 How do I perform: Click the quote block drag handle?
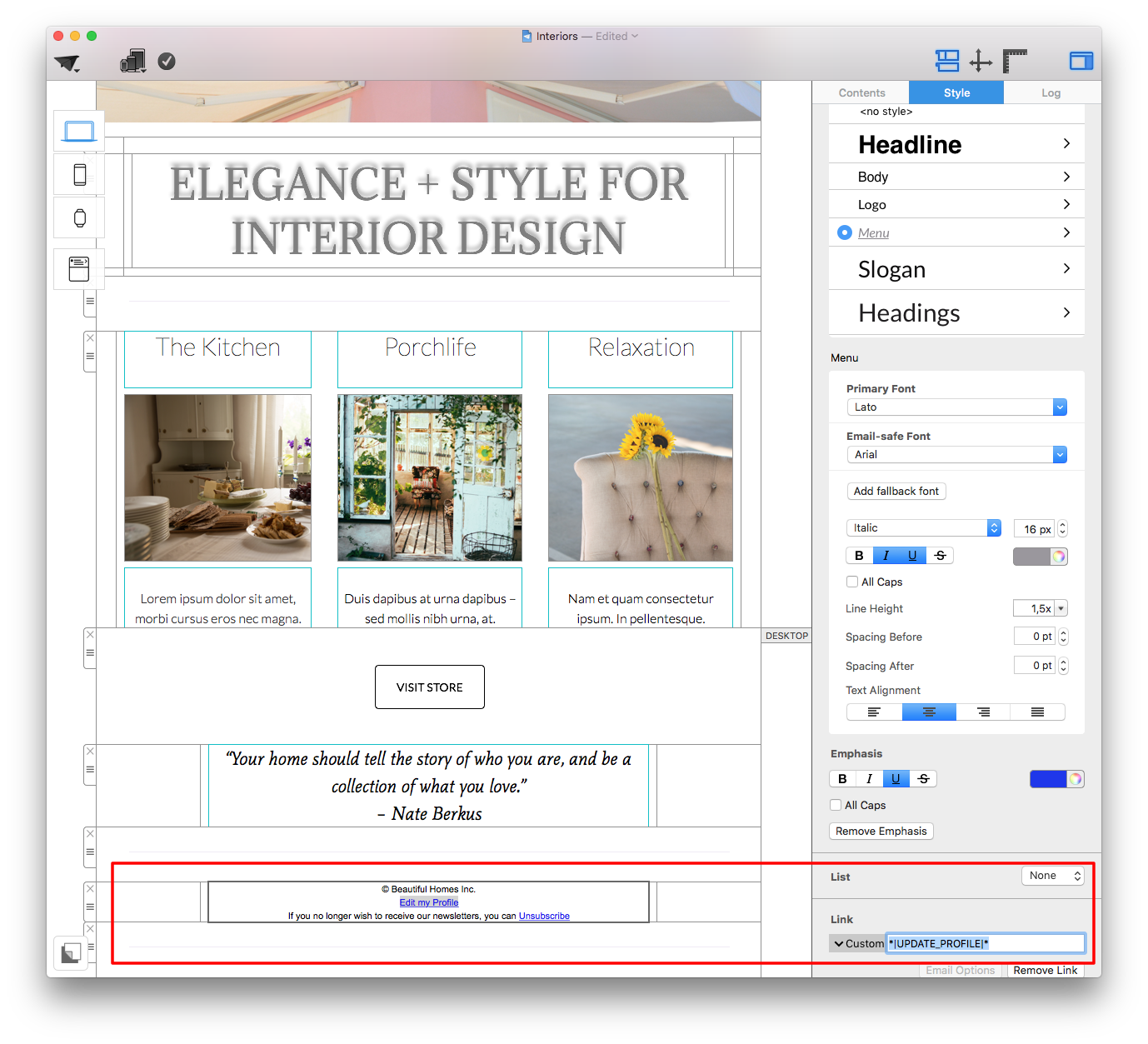[90, 770]
